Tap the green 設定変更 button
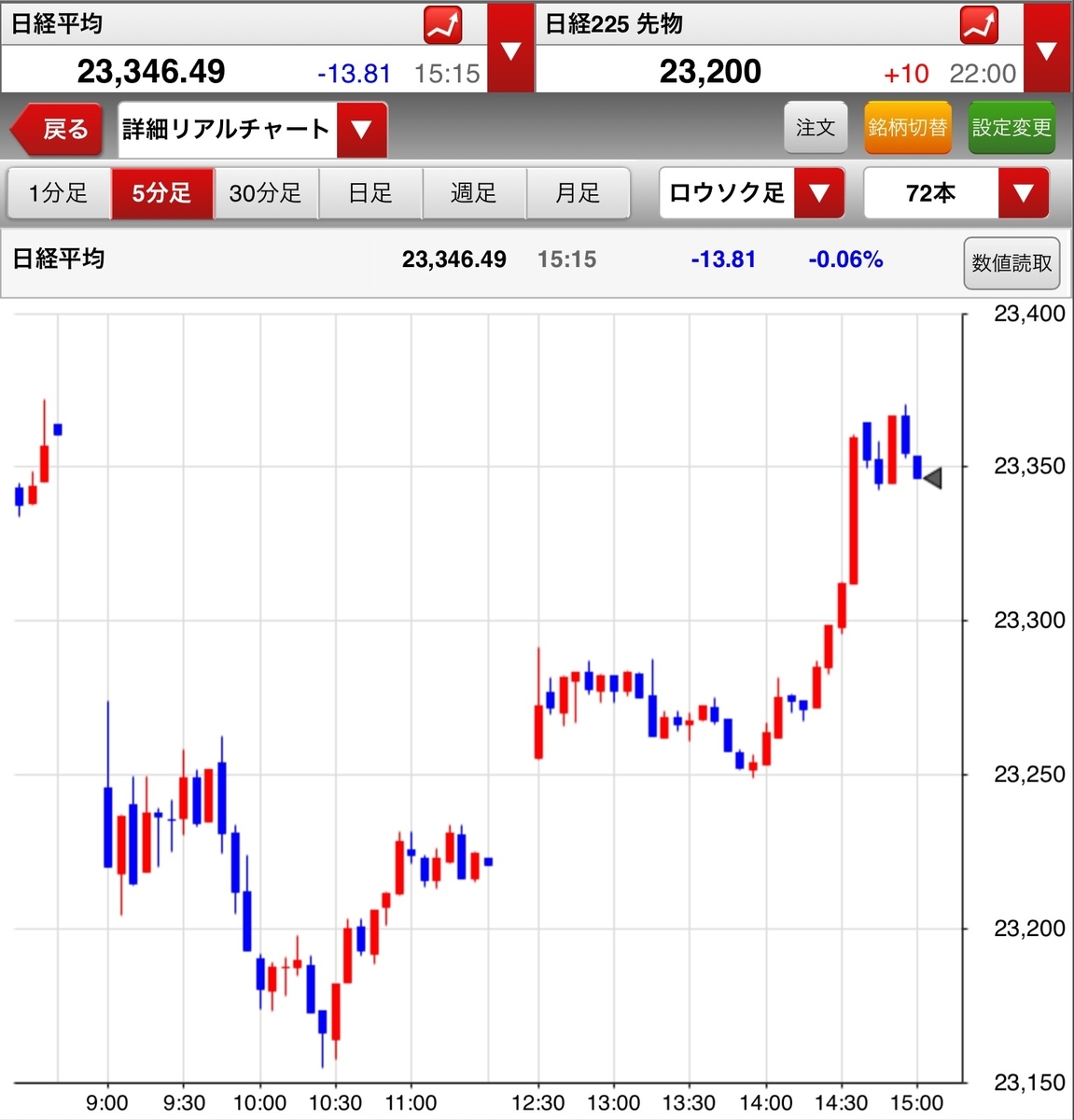 1011,128
